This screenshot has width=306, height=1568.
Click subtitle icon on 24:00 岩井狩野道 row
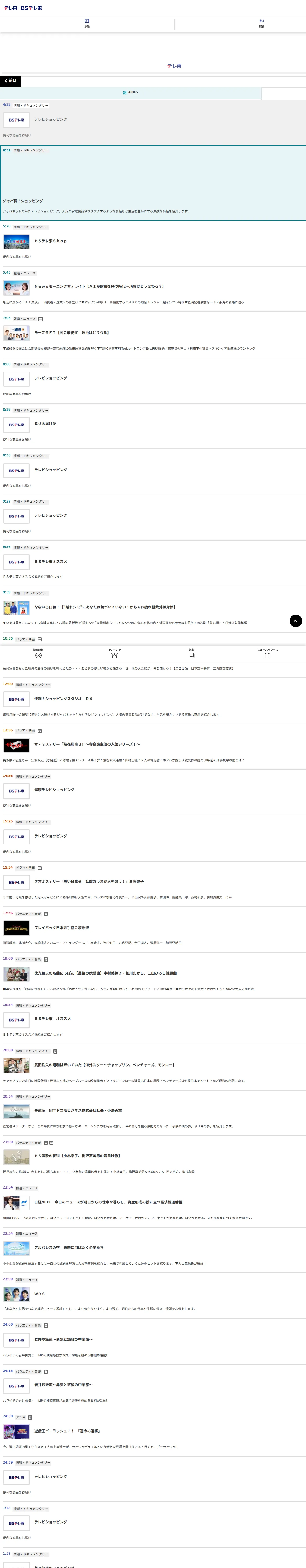tap(46, 1325)
